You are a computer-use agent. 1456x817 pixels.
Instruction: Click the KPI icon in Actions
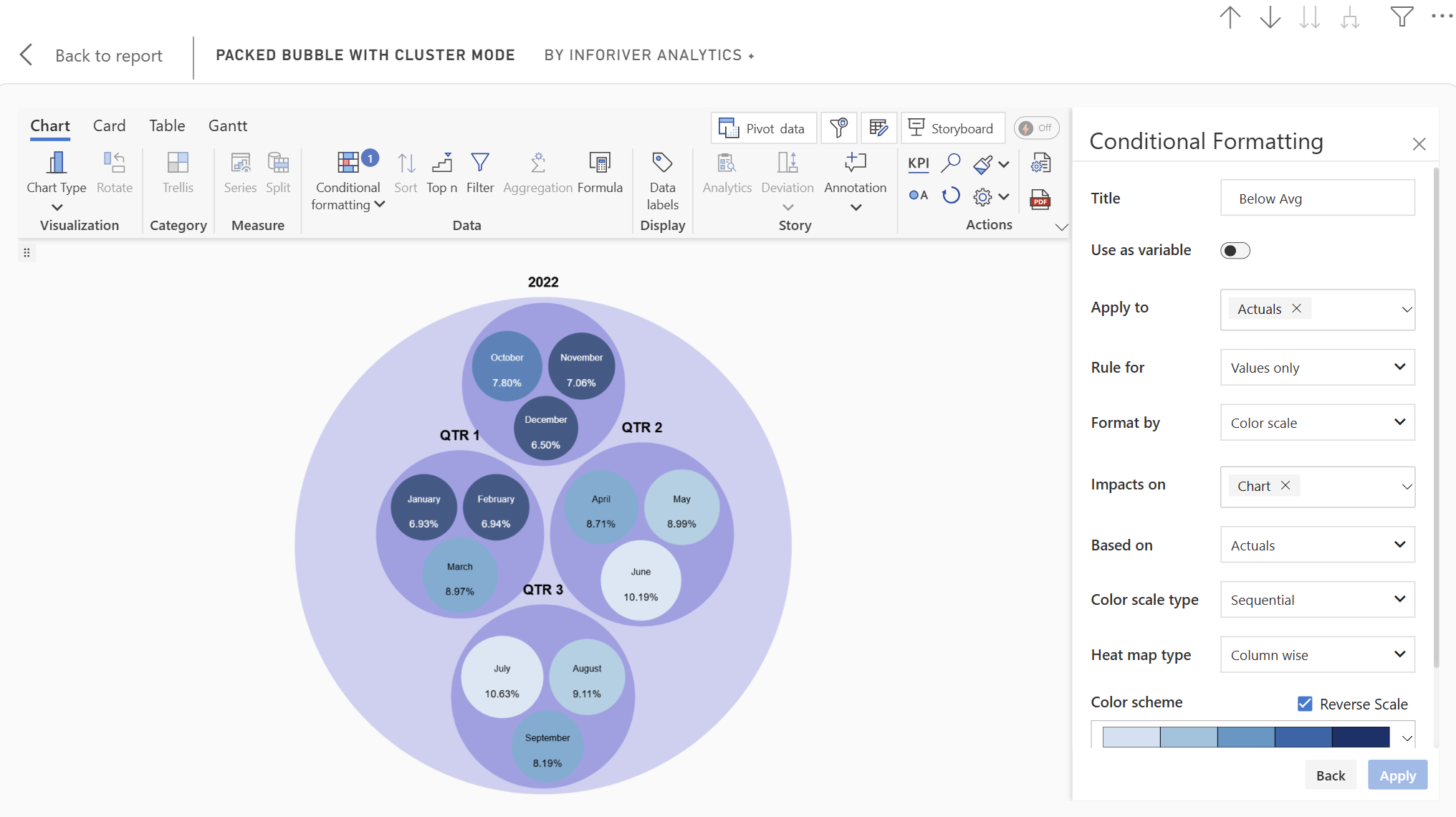coord(918,163)
